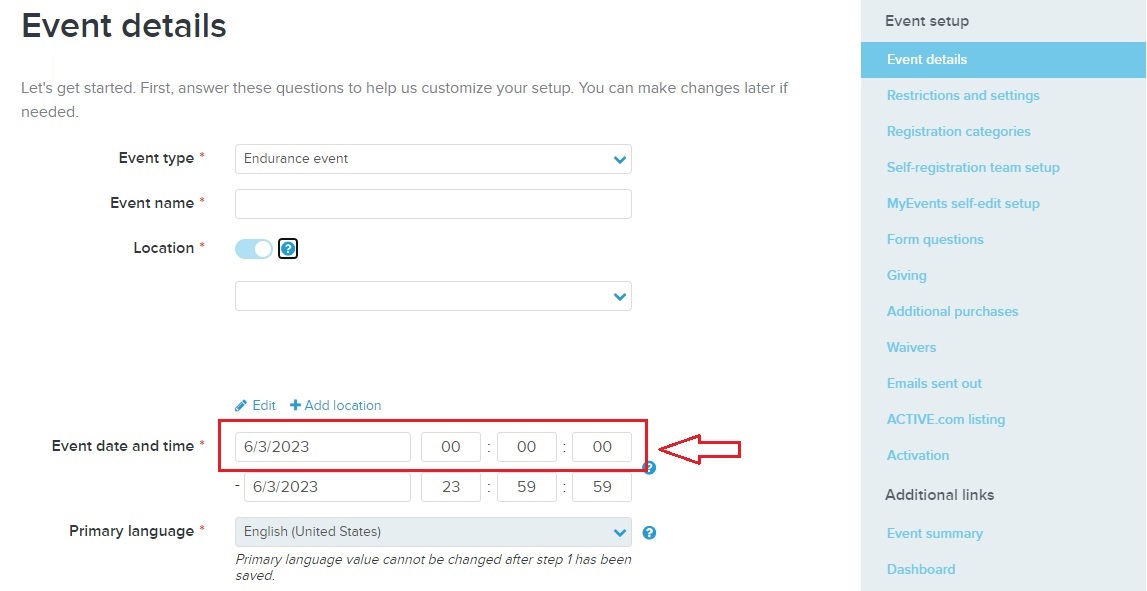
Task: Click the plus Add location link
Action: click(336, 405)
